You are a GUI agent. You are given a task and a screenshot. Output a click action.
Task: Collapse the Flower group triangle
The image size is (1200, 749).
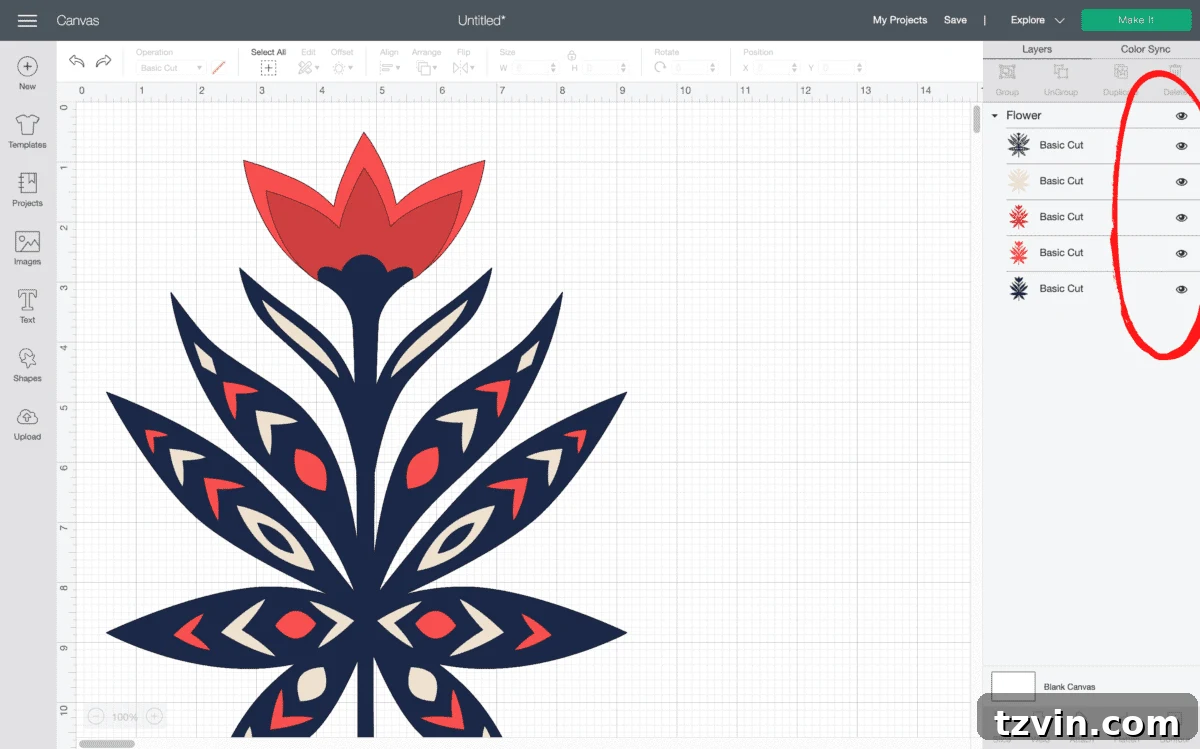[994, 116]
